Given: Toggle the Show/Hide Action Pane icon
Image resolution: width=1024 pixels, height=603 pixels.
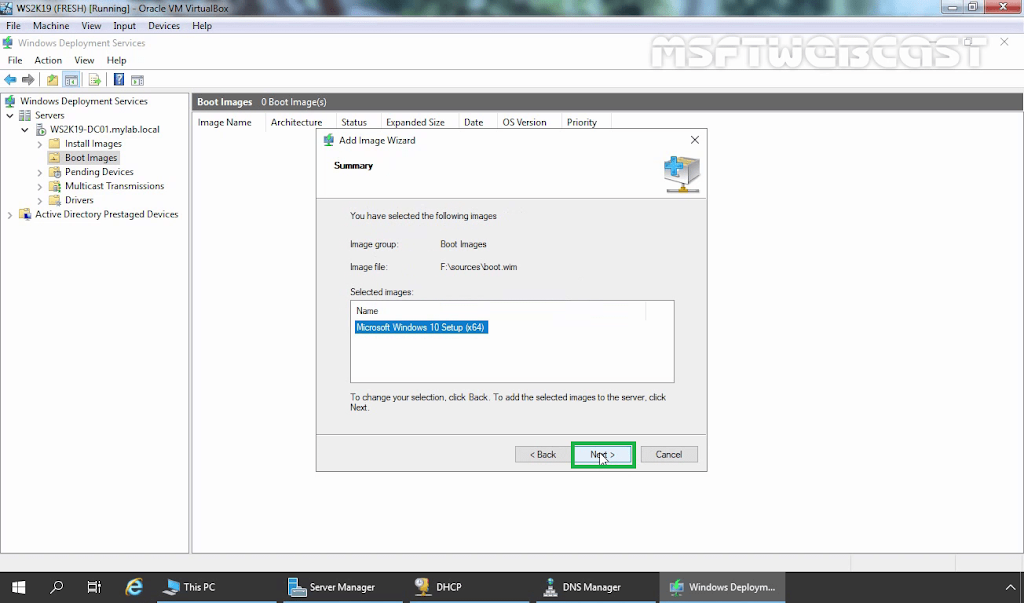Looking at the screenshot, I should [137, 80].
